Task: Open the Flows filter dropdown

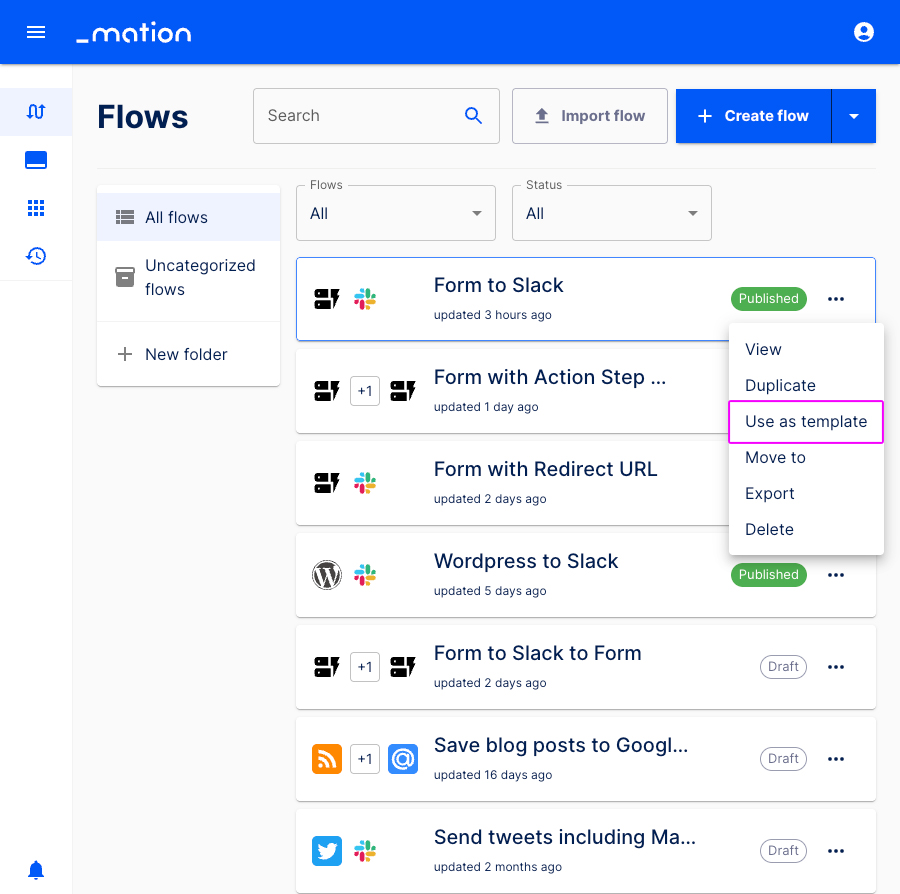Action: (x=395, y=213)
